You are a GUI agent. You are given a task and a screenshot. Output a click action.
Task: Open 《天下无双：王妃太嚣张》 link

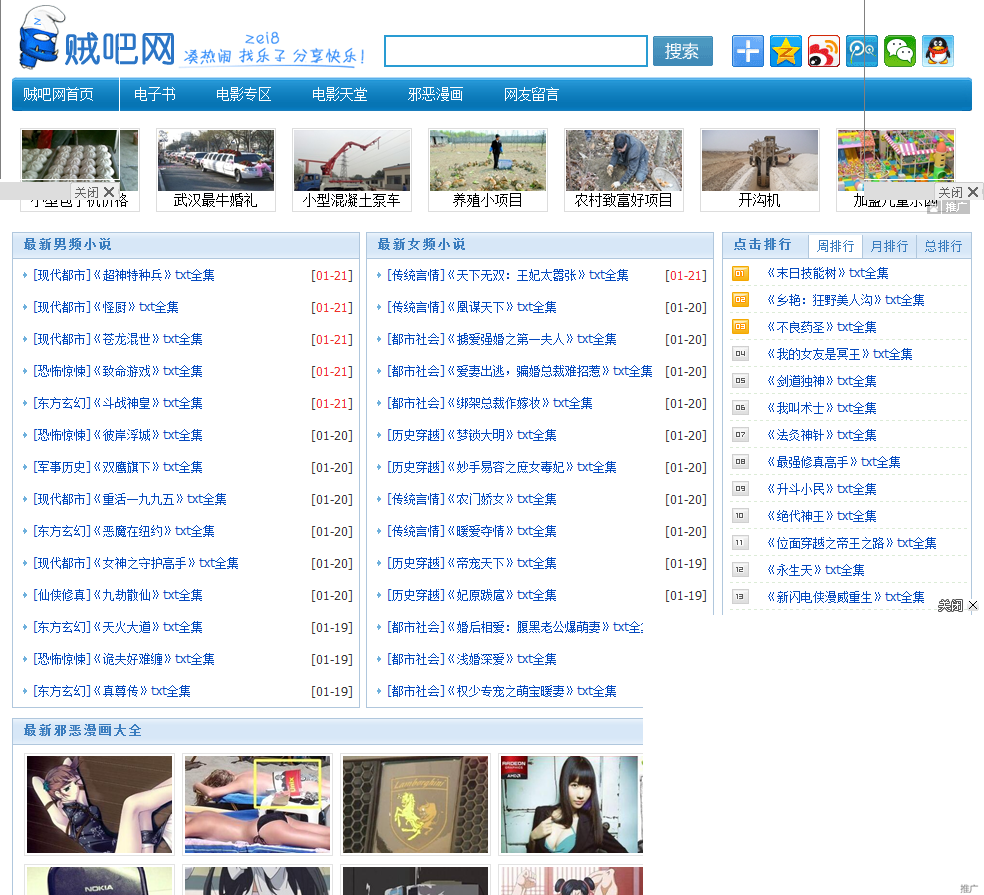point(538,276)
